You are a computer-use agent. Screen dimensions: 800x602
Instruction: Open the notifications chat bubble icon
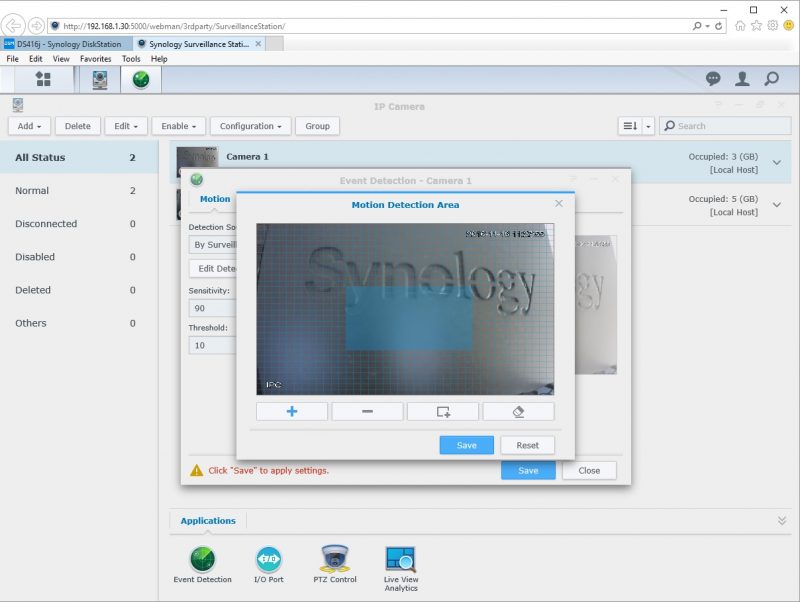point(713,79)
